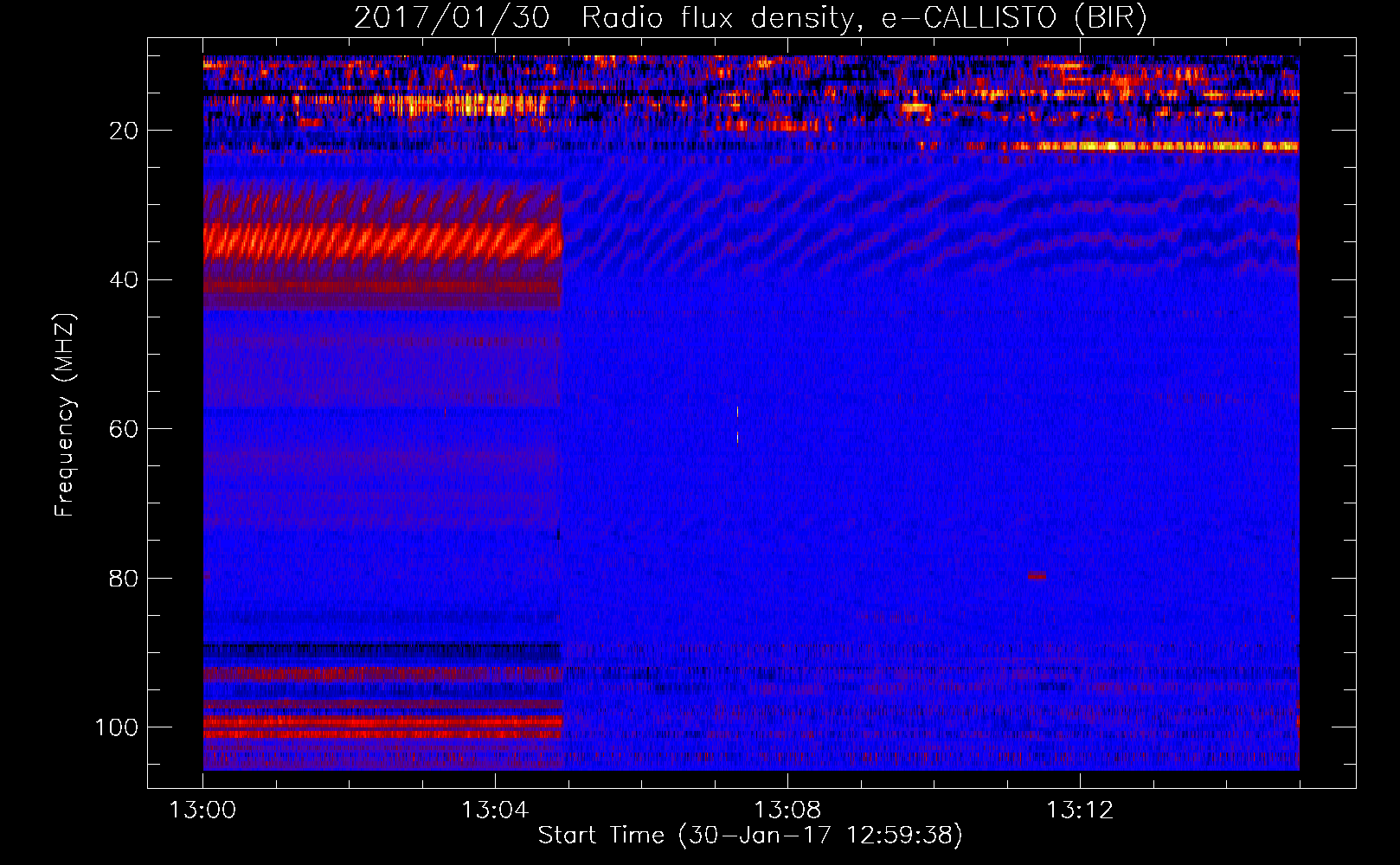Click the "20" frequency tick label
This screenshot has width=1400, height=865.
point(124,131)
